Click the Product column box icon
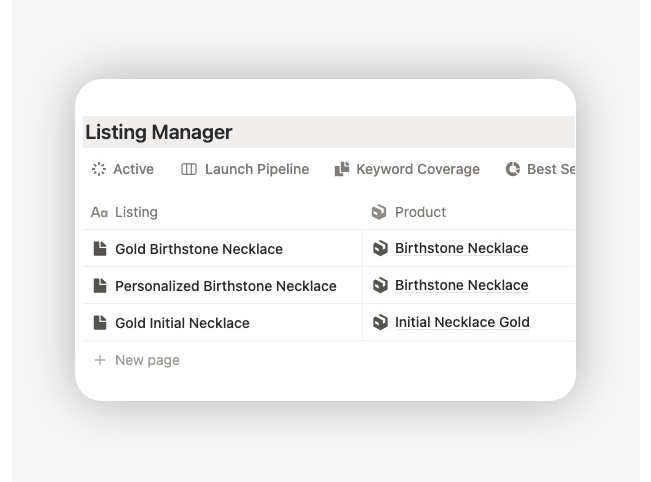Screen dimensions: 651x482 pos(379,212)
